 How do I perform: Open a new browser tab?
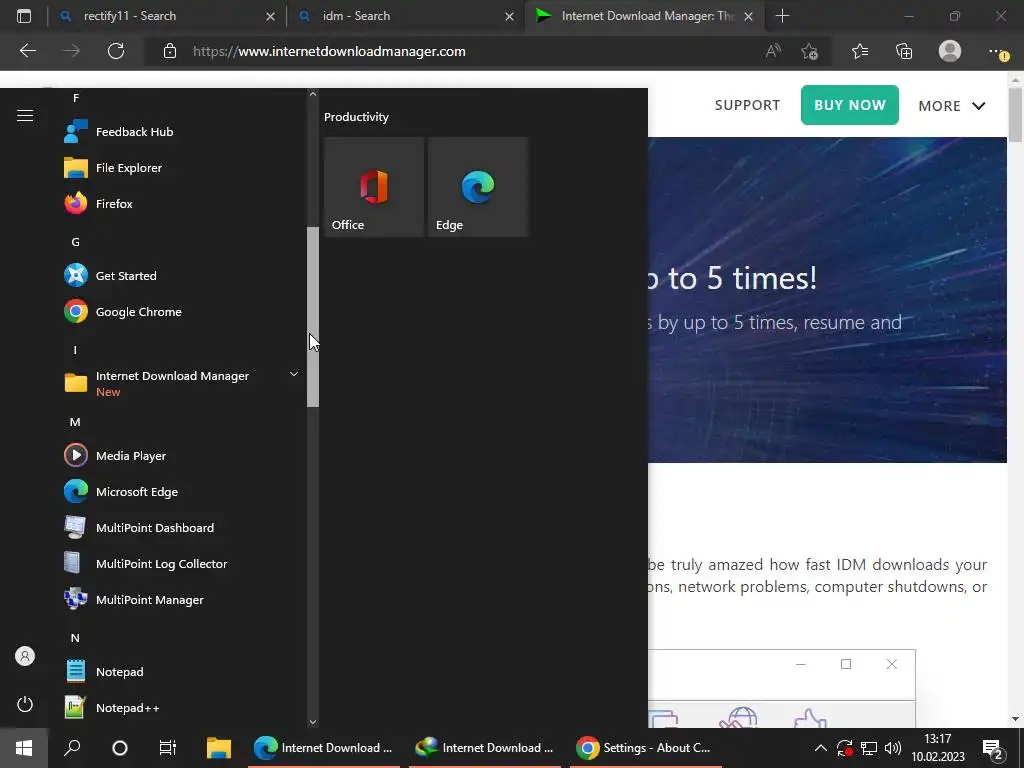point(782,16)
